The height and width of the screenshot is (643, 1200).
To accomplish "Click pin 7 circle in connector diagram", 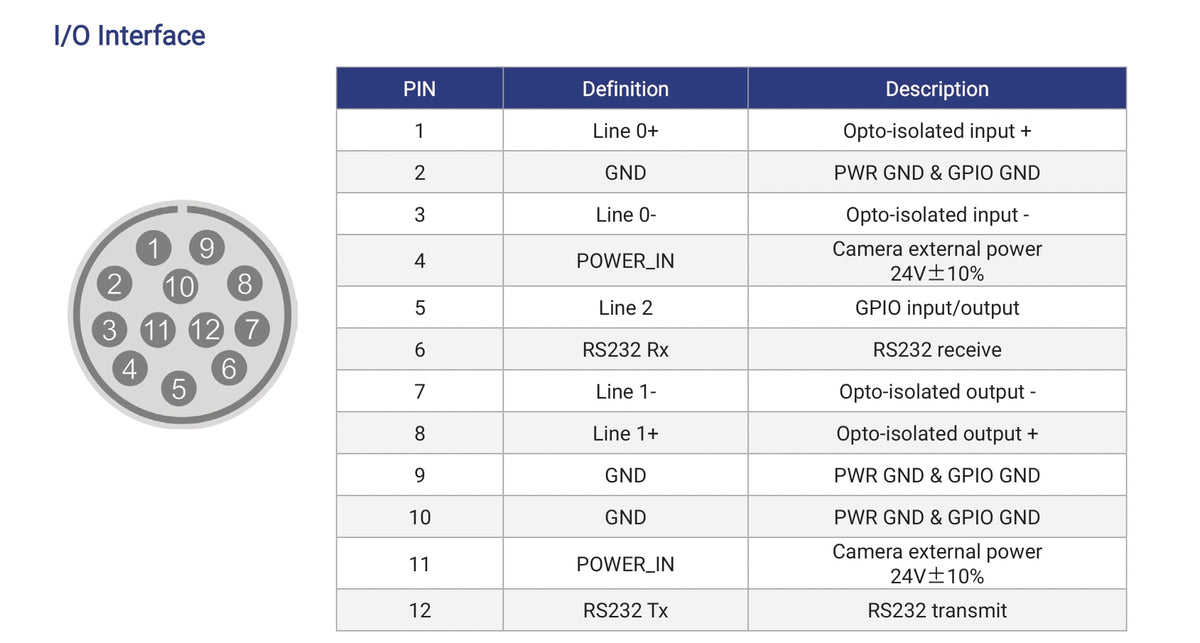I will tap(252, 328).
